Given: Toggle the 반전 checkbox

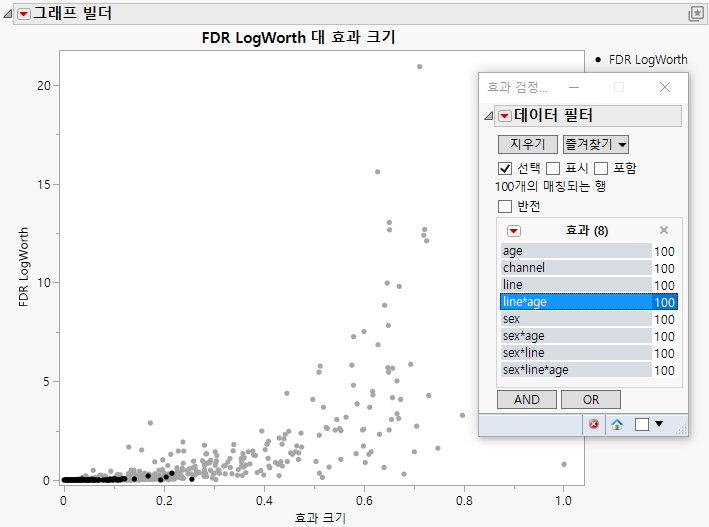Looking at the screenshot, I should click(x=505, y=207).
